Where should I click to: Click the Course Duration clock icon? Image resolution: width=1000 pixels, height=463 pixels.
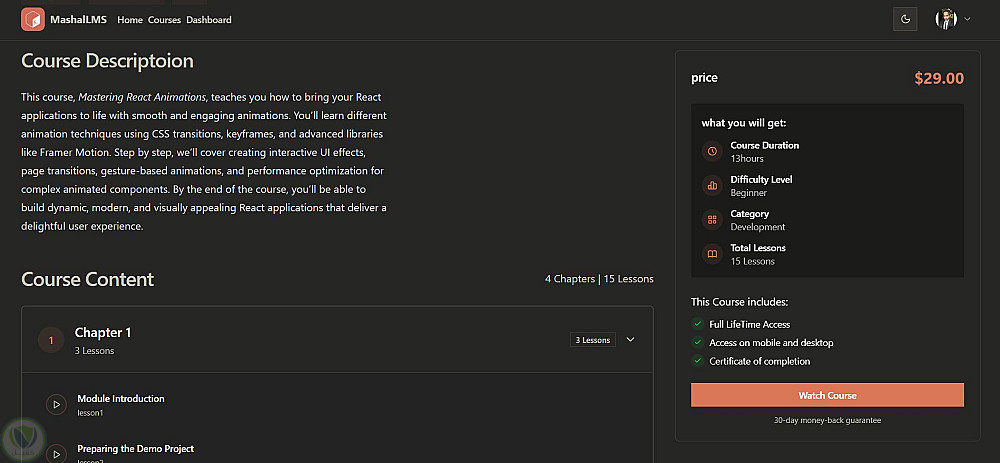tap(712, 152)
